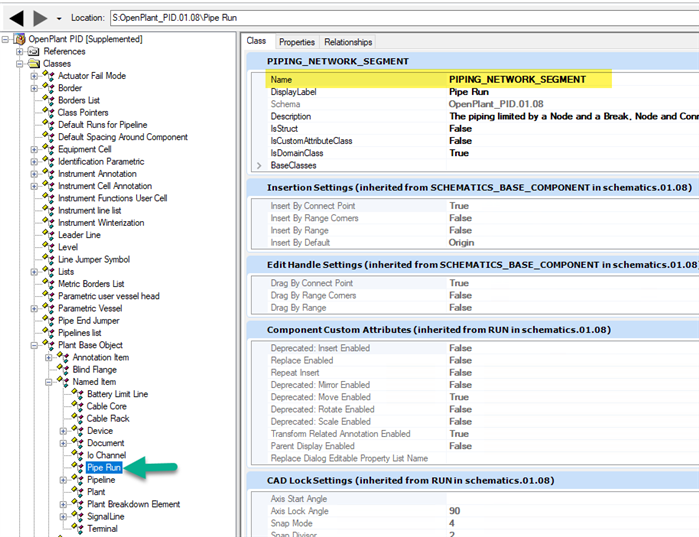
Task: Click the Insert By Default Origin value
Action: pos(461,242)
